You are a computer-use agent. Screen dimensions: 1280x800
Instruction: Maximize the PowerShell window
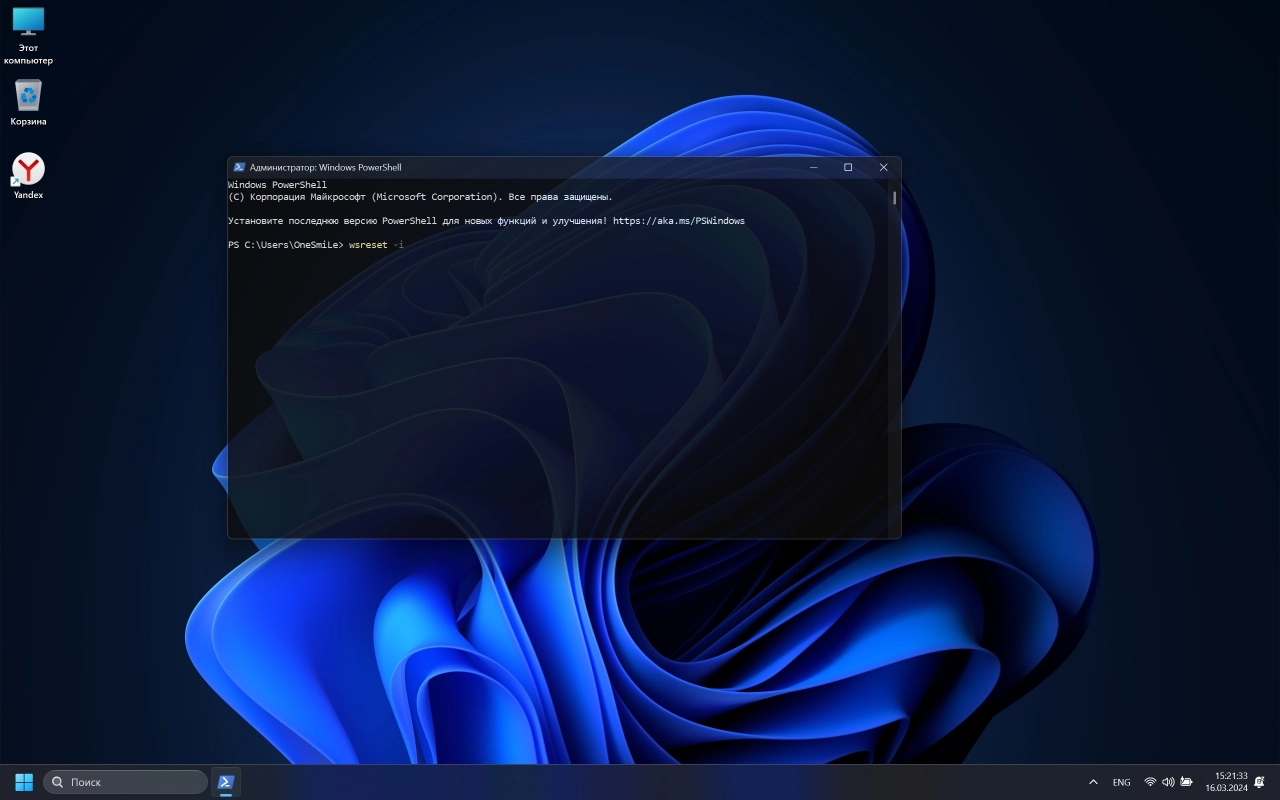848,167
